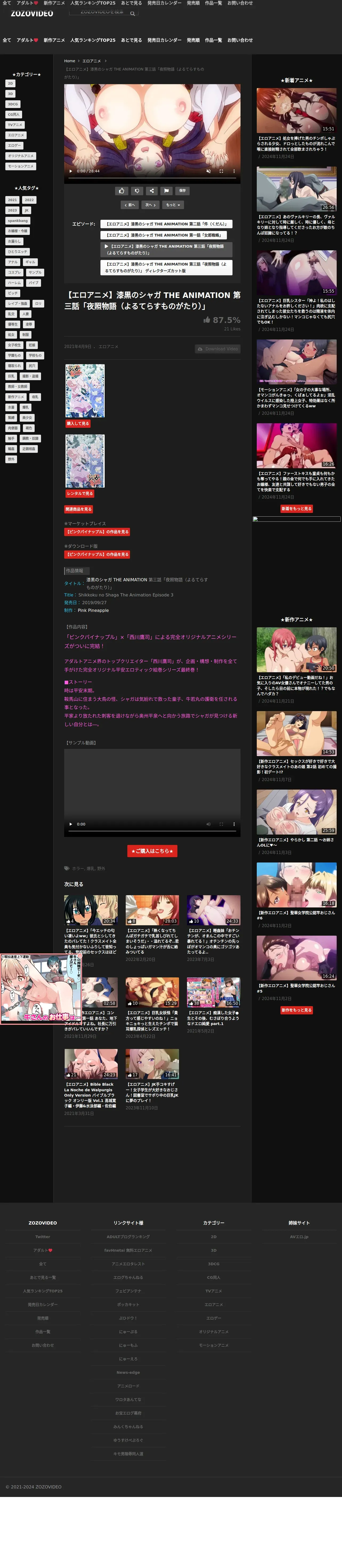342x1568 pixels.
Task: Select the TVアニメ category in sidebar
Action: pyautogui.click(x=15, y=125)
